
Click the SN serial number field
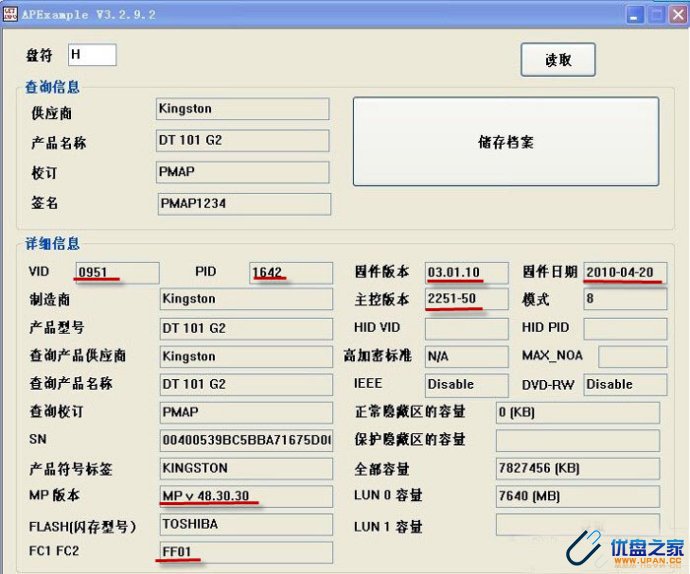tap(246, 441)
